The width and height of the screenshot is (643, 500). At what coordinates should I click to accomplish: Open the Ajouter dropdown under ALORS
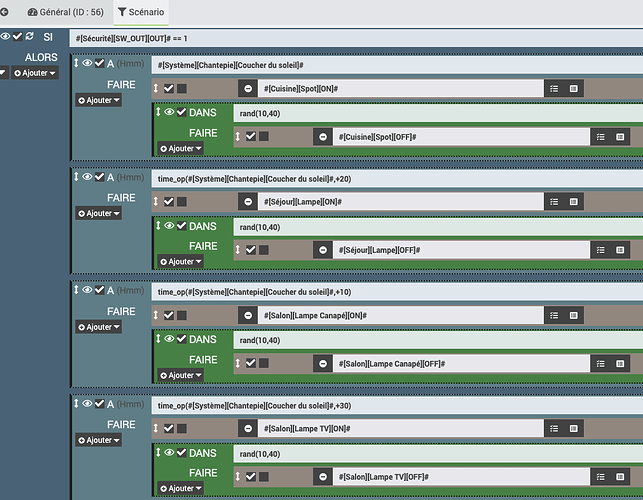pos(35,73)
